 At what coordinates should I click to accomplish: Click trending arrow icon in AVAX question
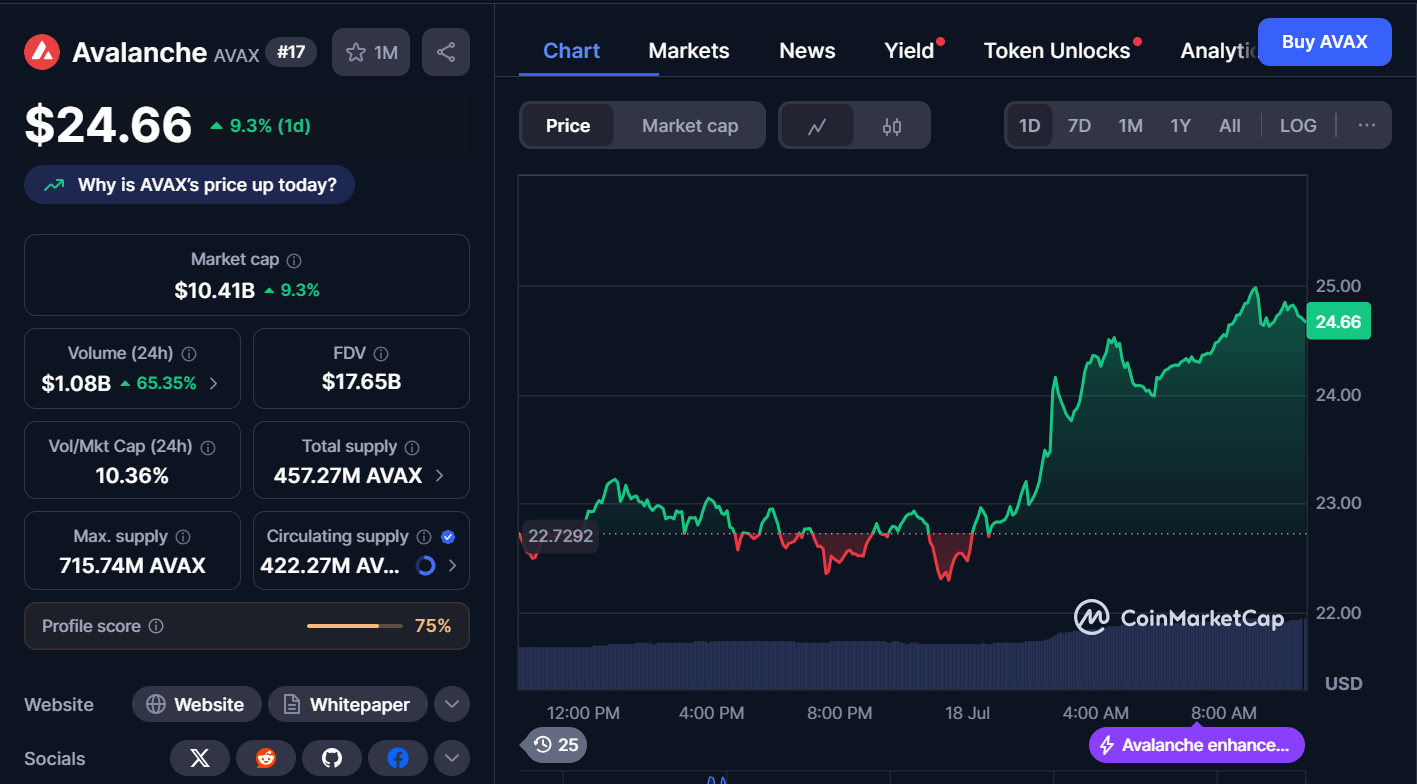(56, 185)
